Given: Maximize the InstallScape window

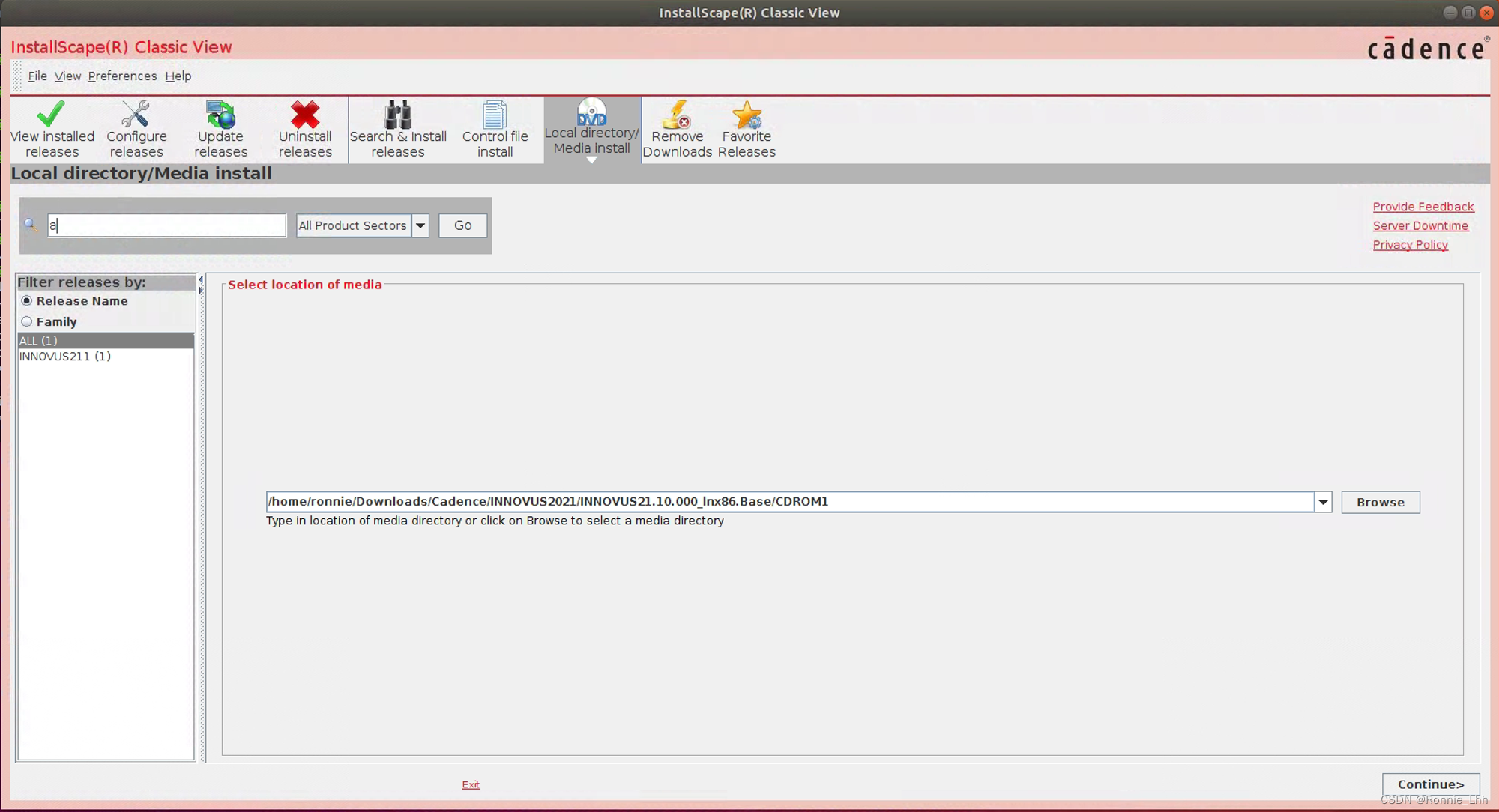Looking at the screenshot, I should point(1468,13).
